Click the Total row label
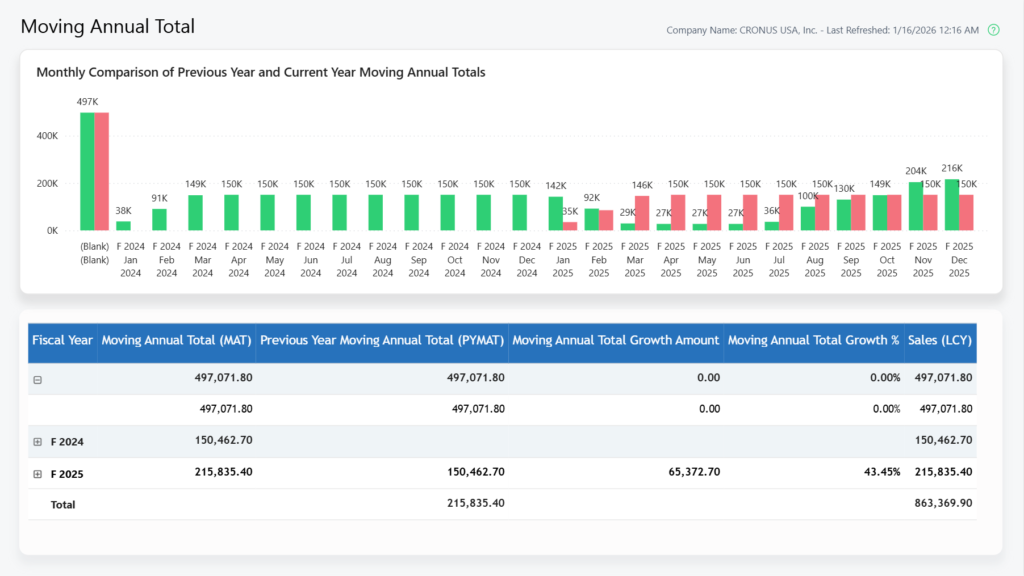Screen dimensions: 1024x576 pyautogui.click(x=63, y=505)
